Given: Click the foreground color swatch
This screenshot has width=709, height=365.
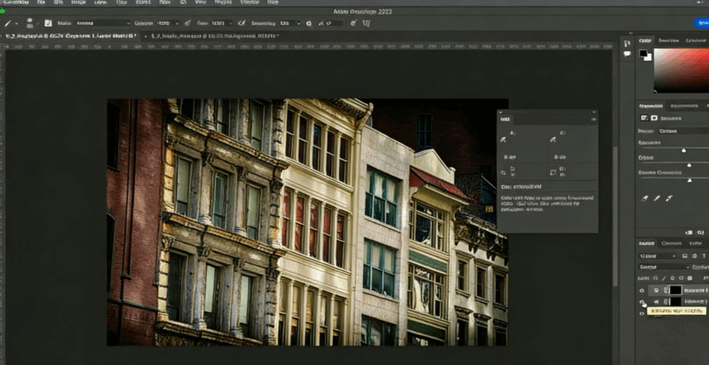Looking at the screenshot, I should (x=643, y=53).
